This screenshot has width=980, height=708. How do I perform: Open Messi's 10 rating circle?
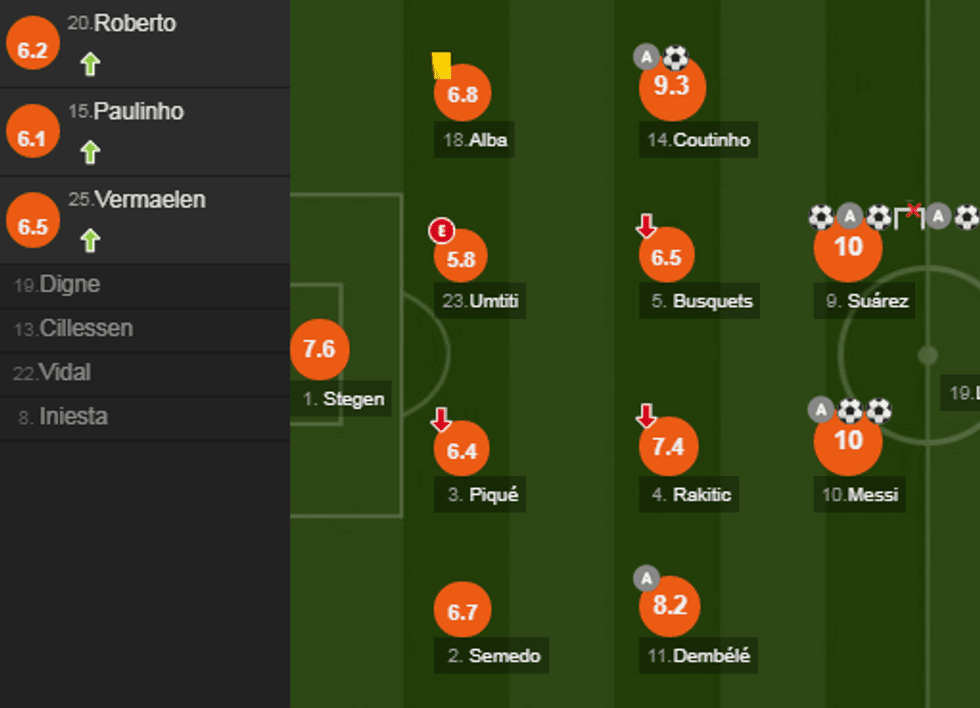point(848,440)
